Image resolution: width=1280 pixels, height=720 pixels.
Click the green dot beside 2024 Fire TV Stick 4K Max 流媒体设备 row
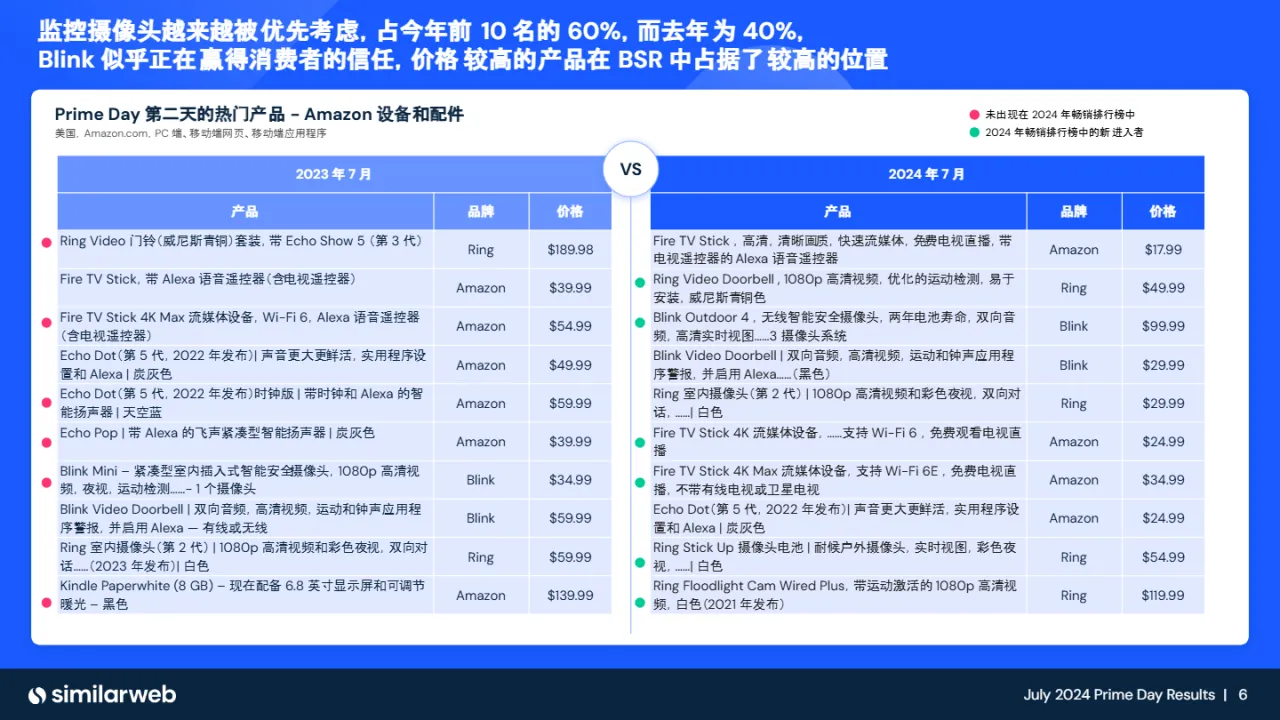coord(640,483)
